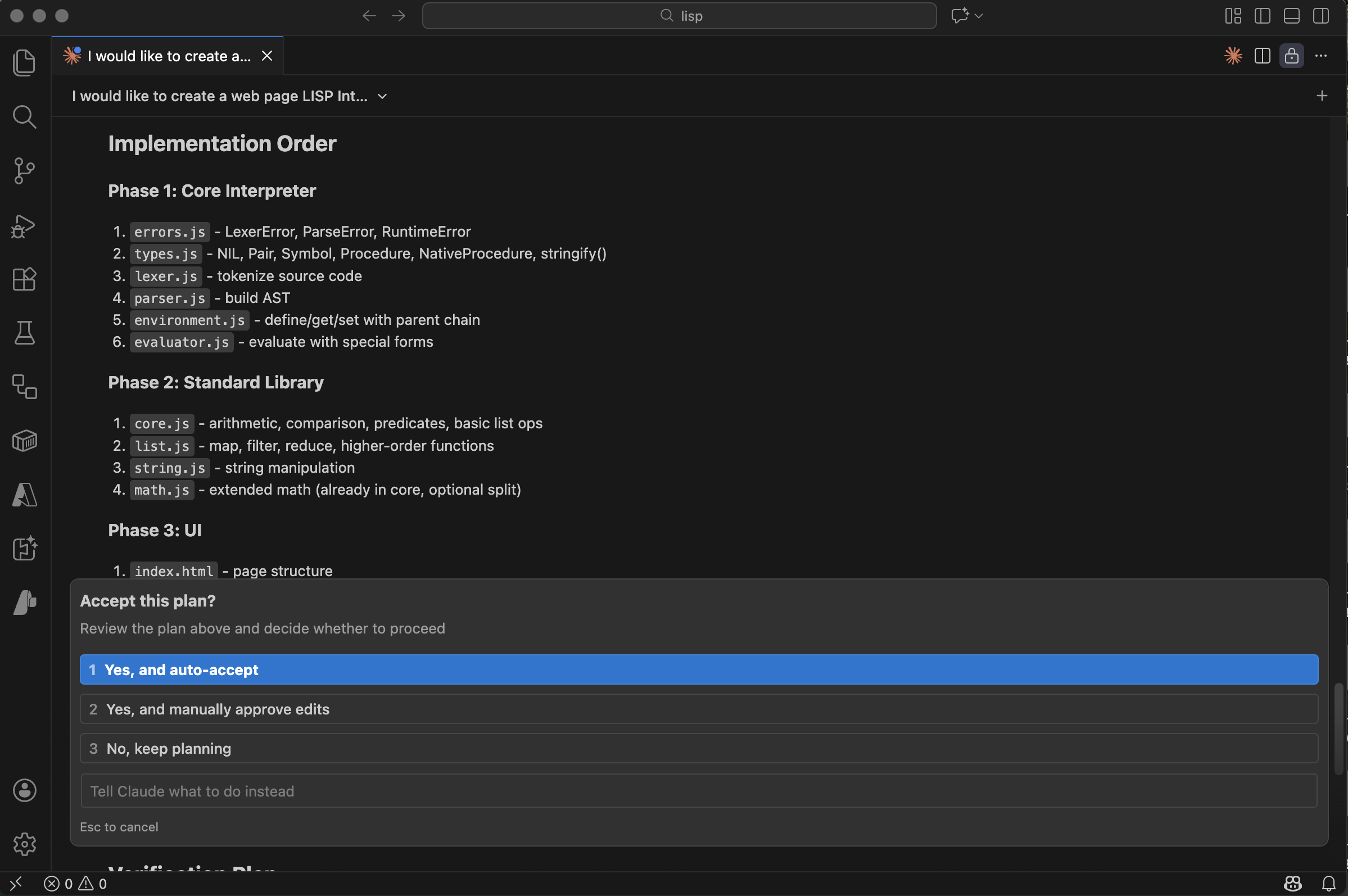Open the editor actions overflow menu
1348x896 pixels.
tap(1322, 56)
